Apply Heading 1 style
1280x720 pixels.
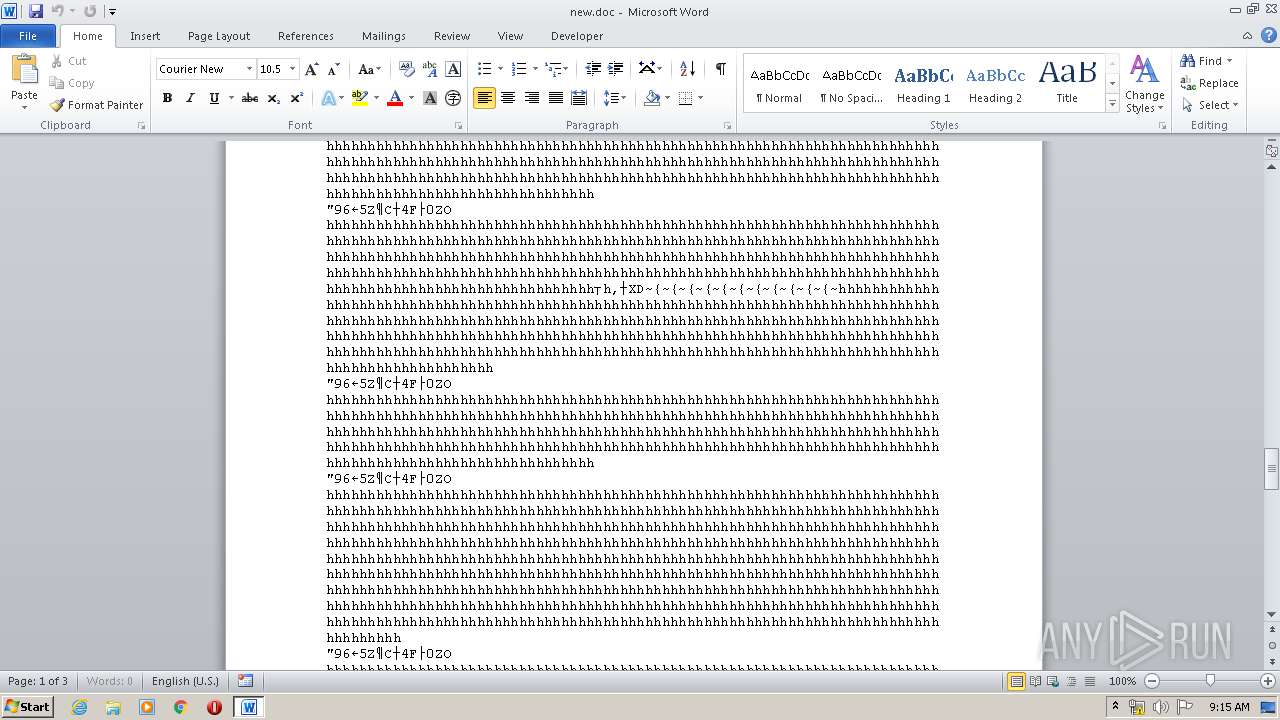coord(923,84)
